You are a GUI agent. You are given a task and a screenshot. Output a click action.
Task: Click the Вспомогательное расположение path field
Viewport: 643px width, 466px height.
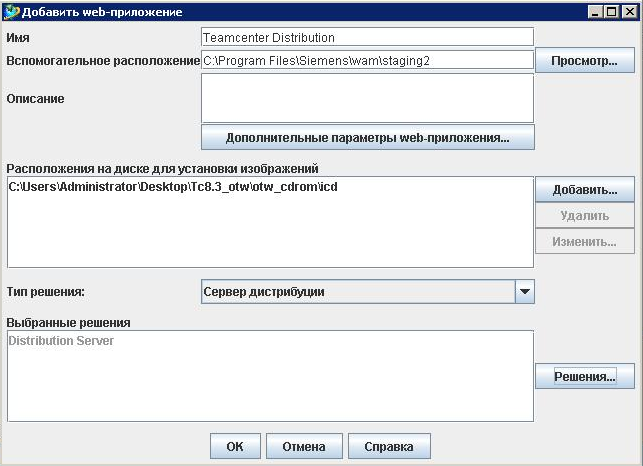[x=367, y=60]
